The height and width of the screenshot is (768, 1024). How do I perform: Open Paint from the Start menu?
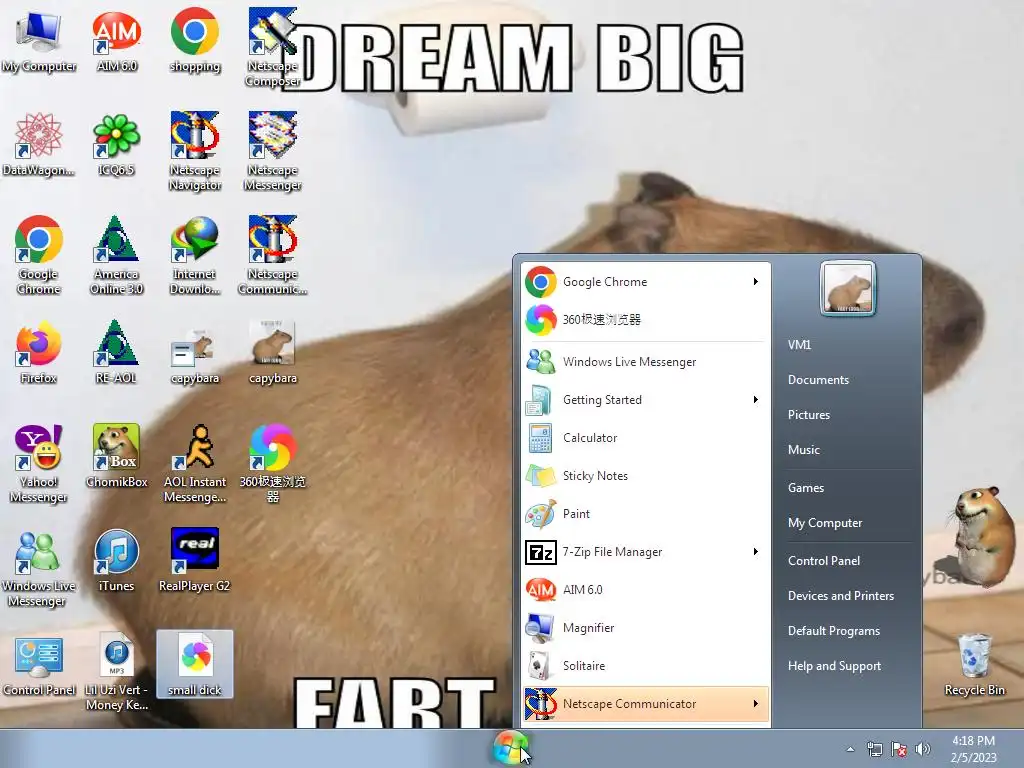pos(645,514)
